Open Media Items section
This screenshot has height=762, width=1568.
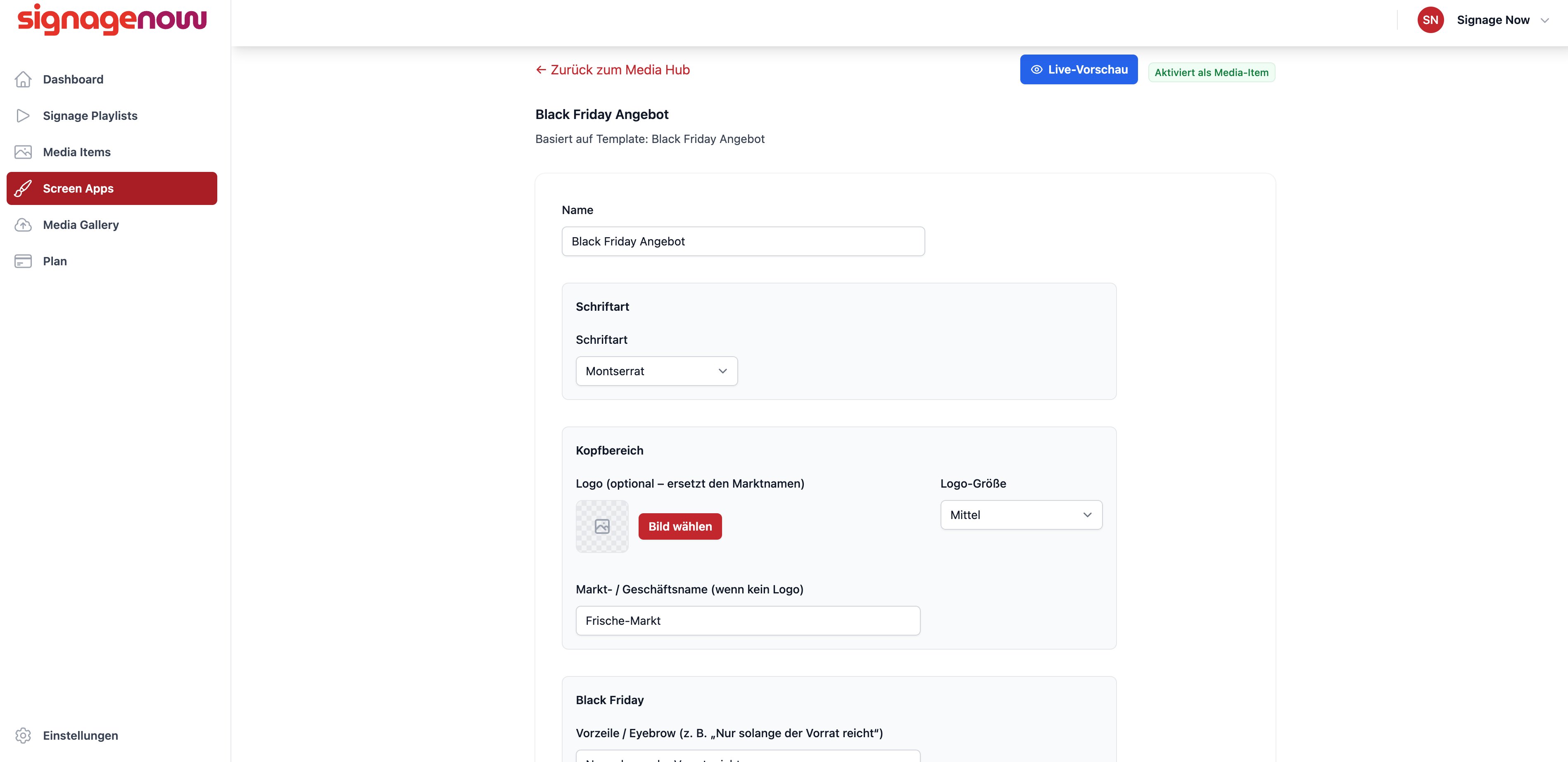pos(112,152)
